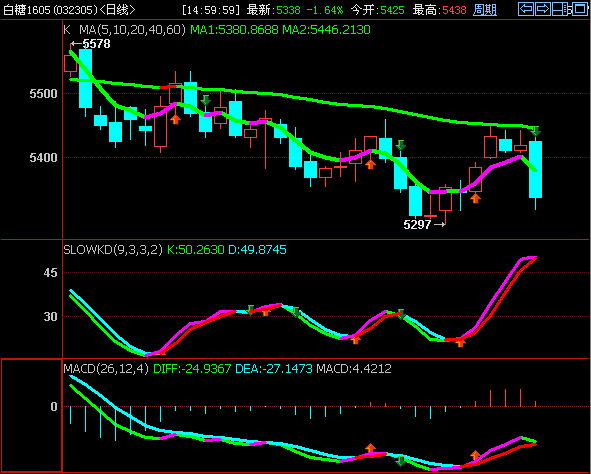Click the 日线 period label in title

coord(117,10)
